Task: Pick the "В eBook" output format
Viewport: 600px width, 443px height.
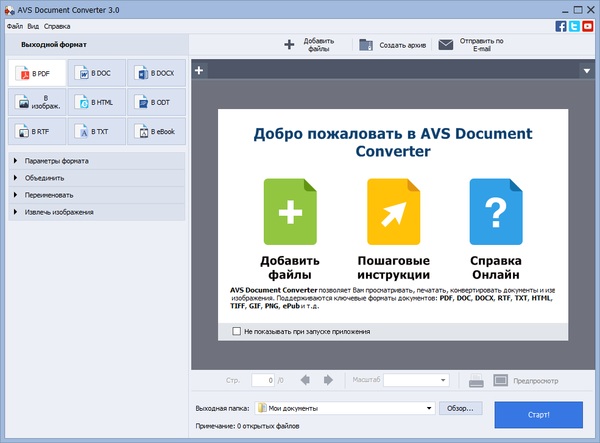Action: point(155,131)
